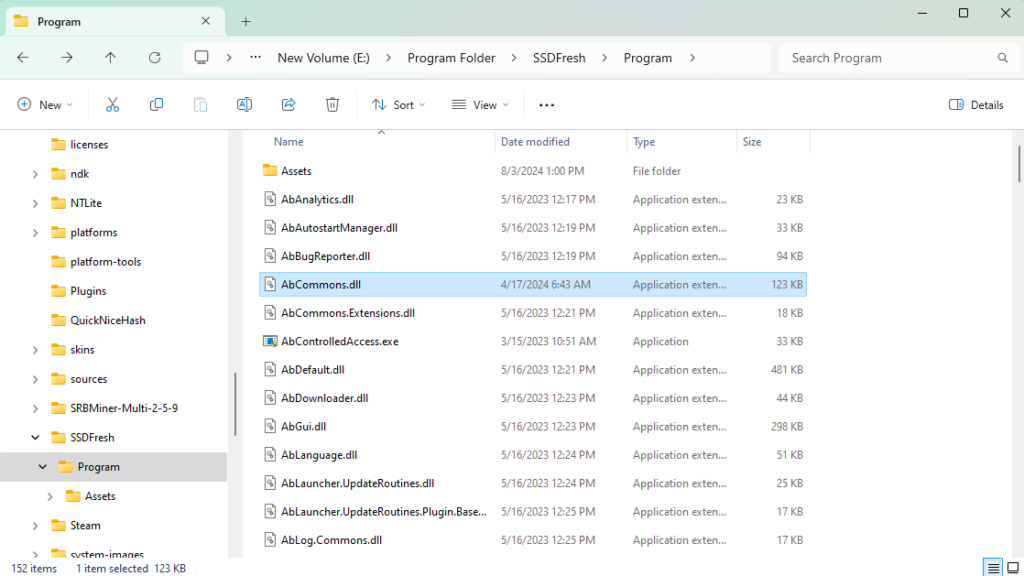Viewport: 1024px width, 576px height.
Task: Open the View dropdown menu
Action: [480, 105]
